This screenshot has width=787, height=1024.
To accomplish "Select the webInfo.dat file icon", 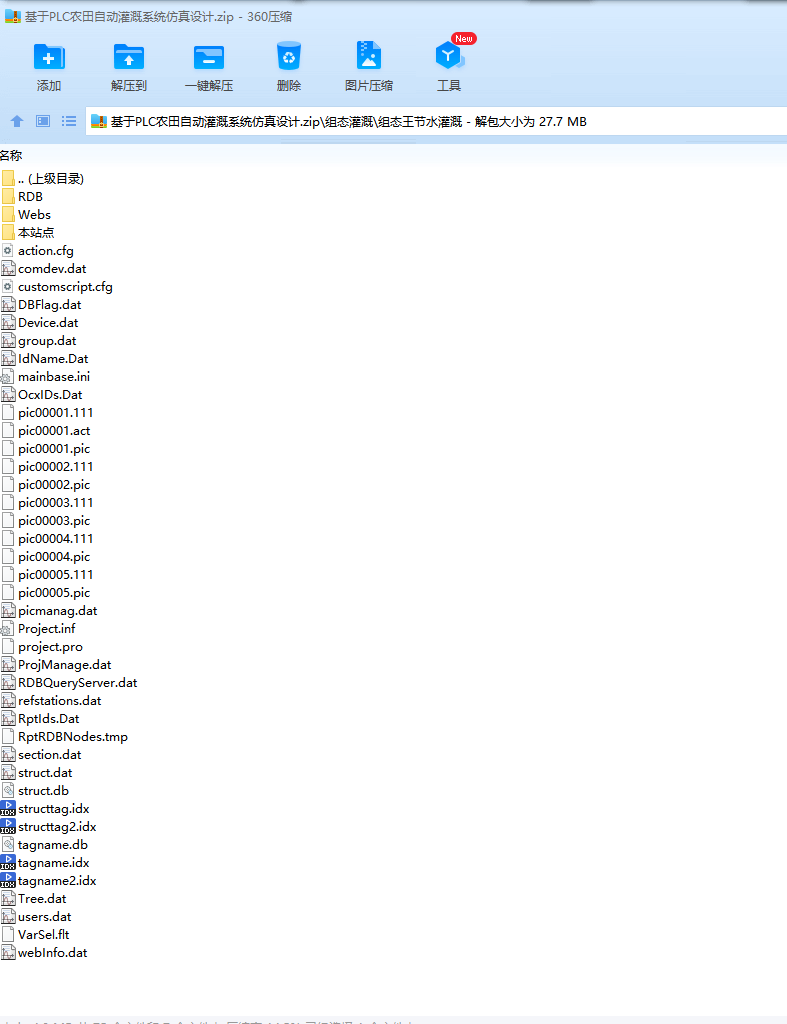I will (8, 953).
